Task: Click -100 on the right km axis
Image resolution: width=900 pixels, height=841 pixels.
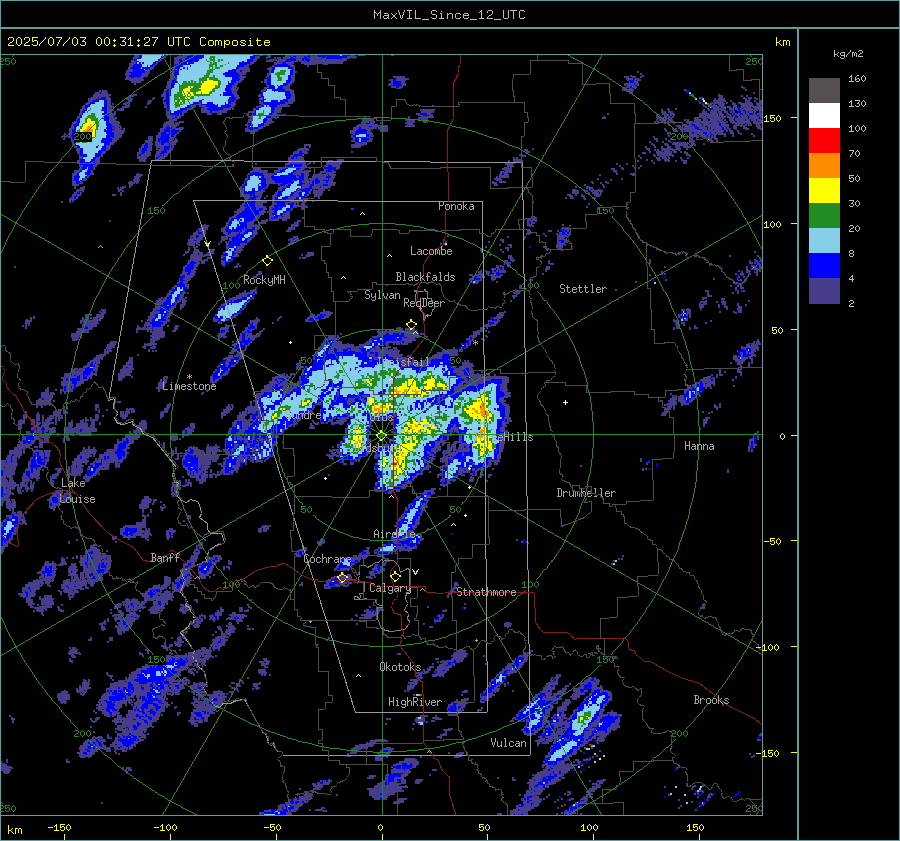Action: (768, 647)
